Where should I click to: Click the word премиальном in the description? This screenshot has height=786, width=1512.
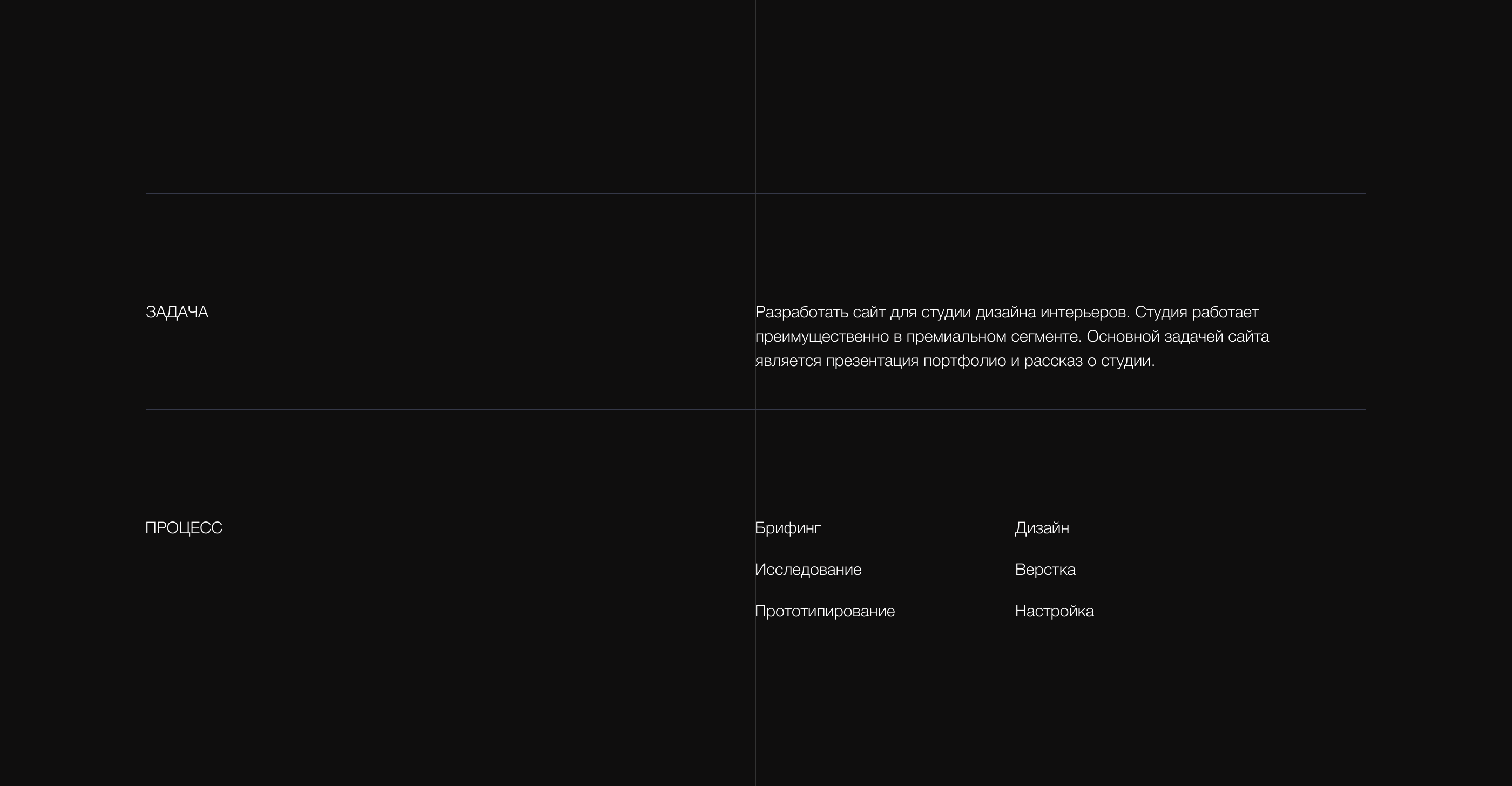coord(956,337)
